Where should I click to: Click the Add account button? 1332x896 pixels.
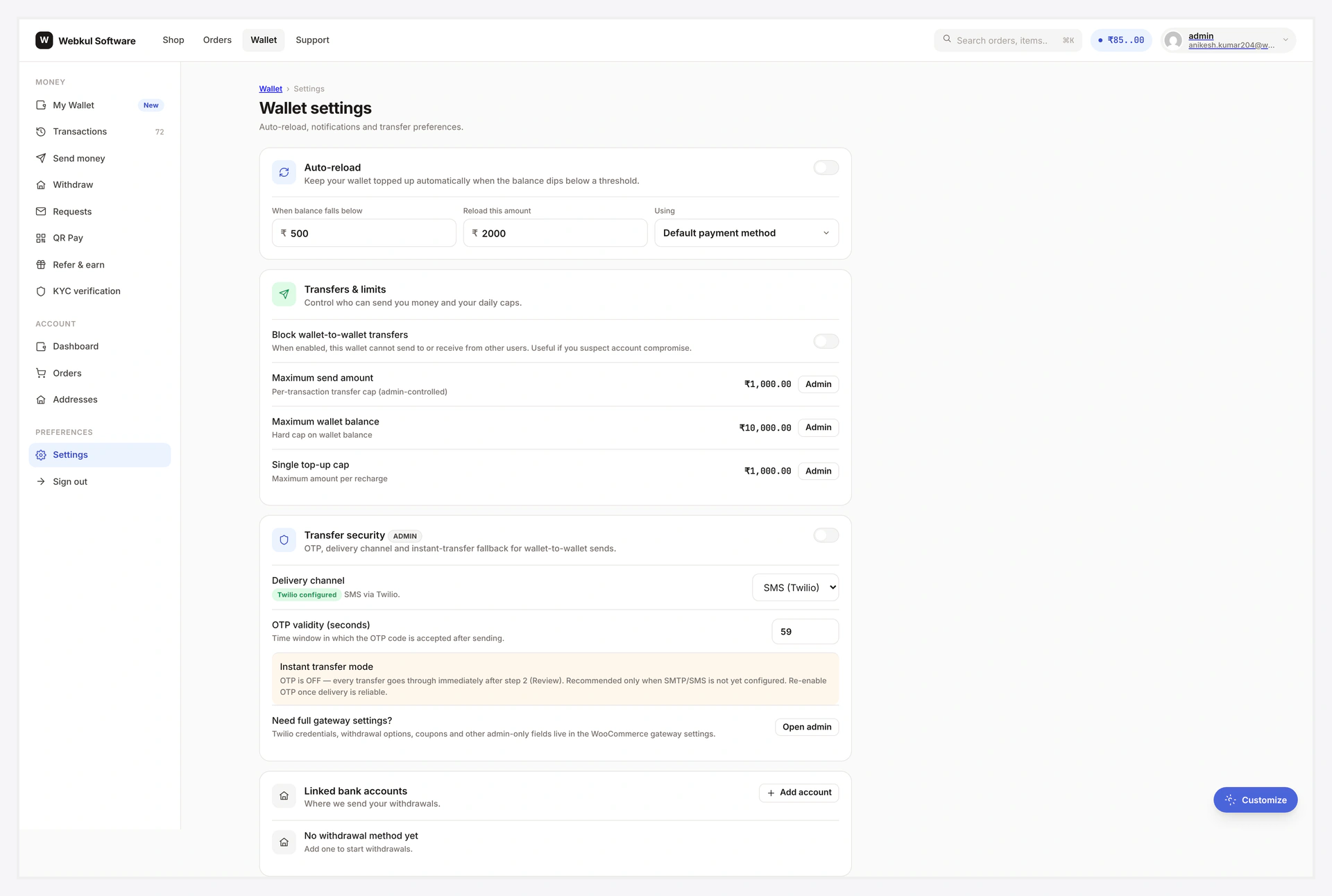click(799, 793)
